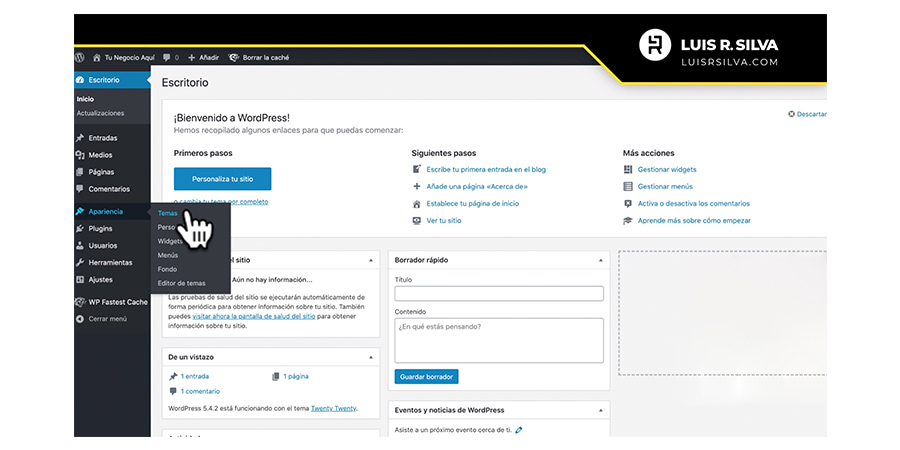Select Temas in Apariencia flyout
The image size is (900, 450).
click(168, 213)
